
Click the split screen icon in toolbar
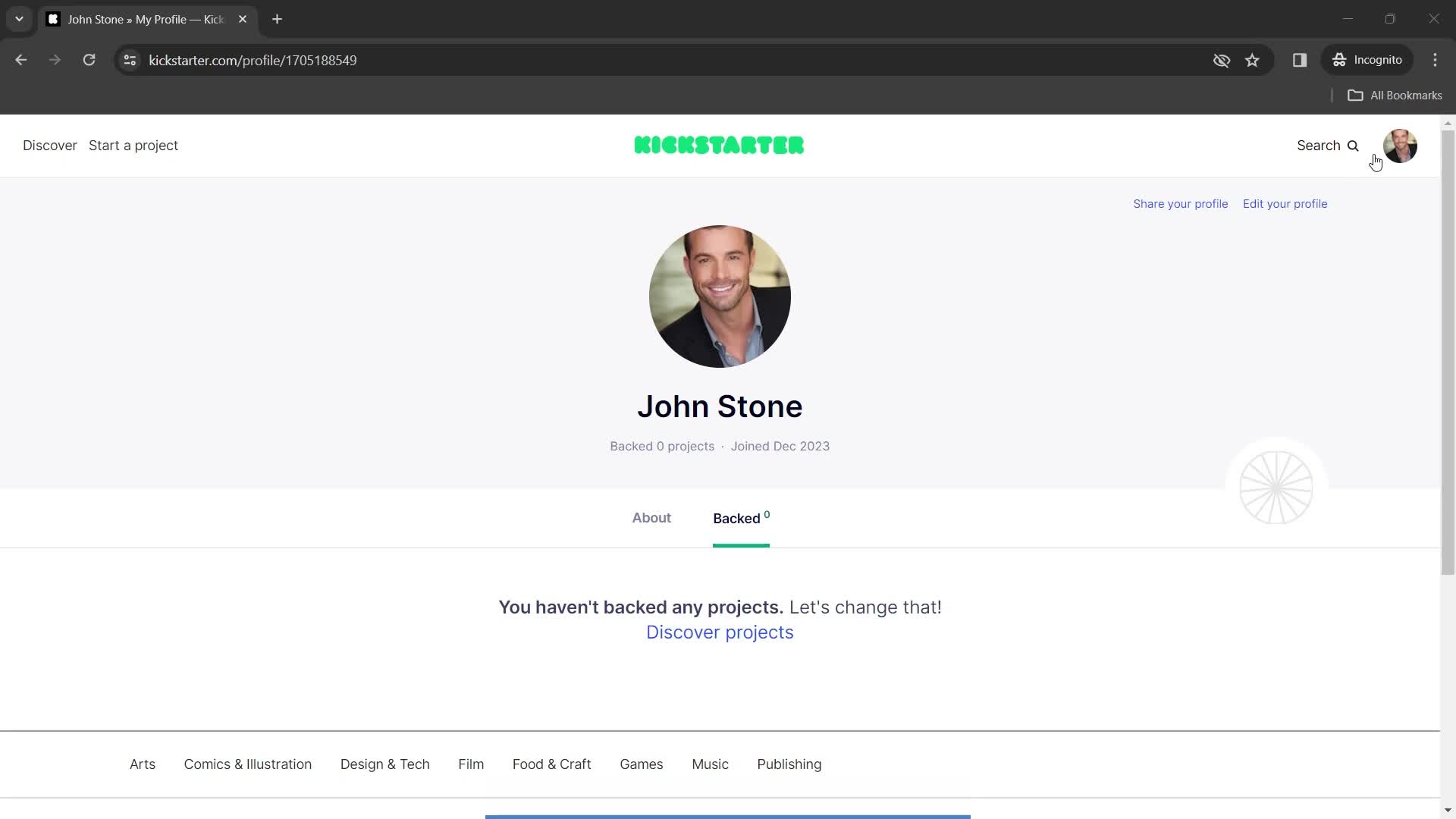click(1300, 60)
